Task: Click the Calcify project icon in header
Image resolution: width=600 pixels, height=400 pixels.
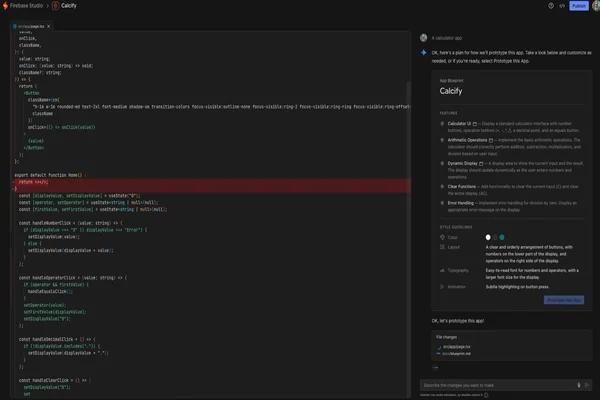Action: (x=55, y=6)
